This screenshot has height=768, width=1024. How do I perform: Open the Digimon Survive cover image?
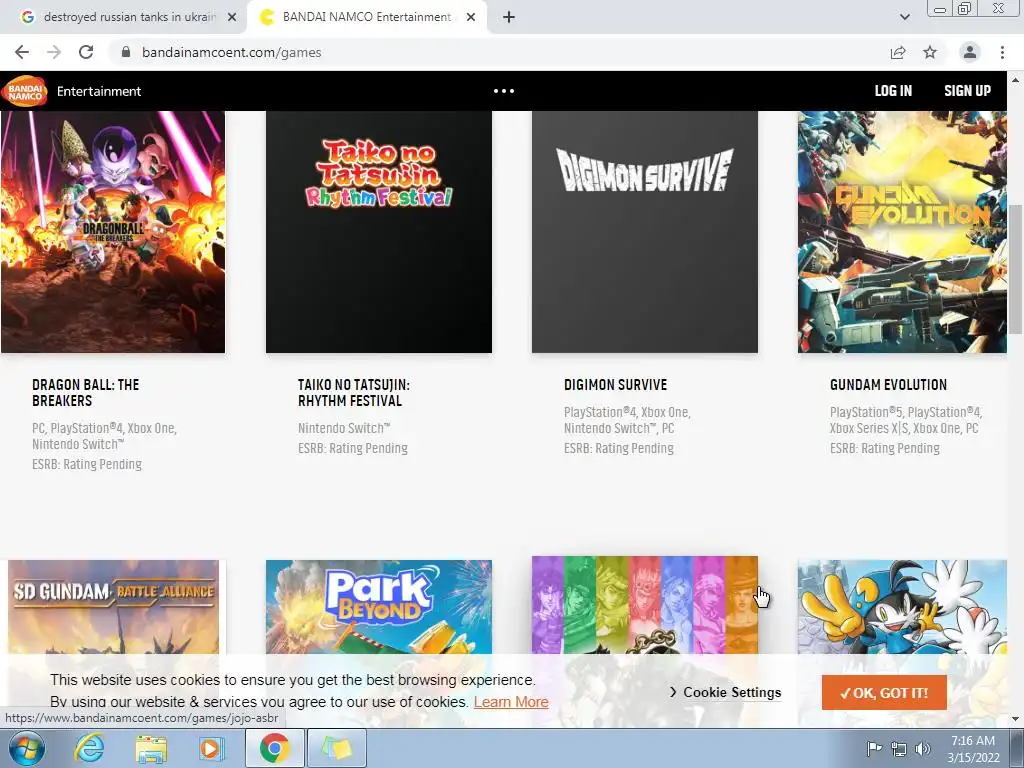coord(645,232)
